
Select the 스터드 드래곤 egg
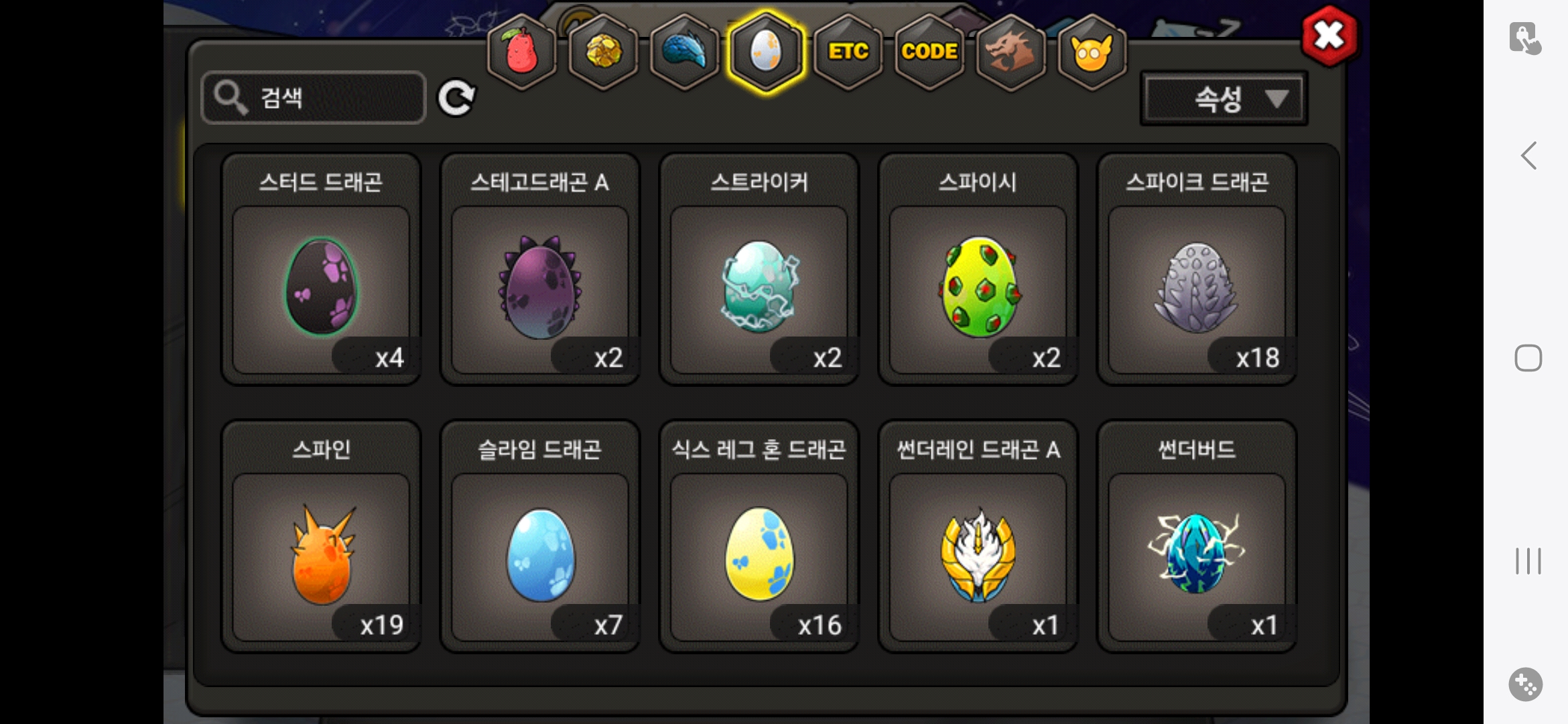click(x=321, y=269)
